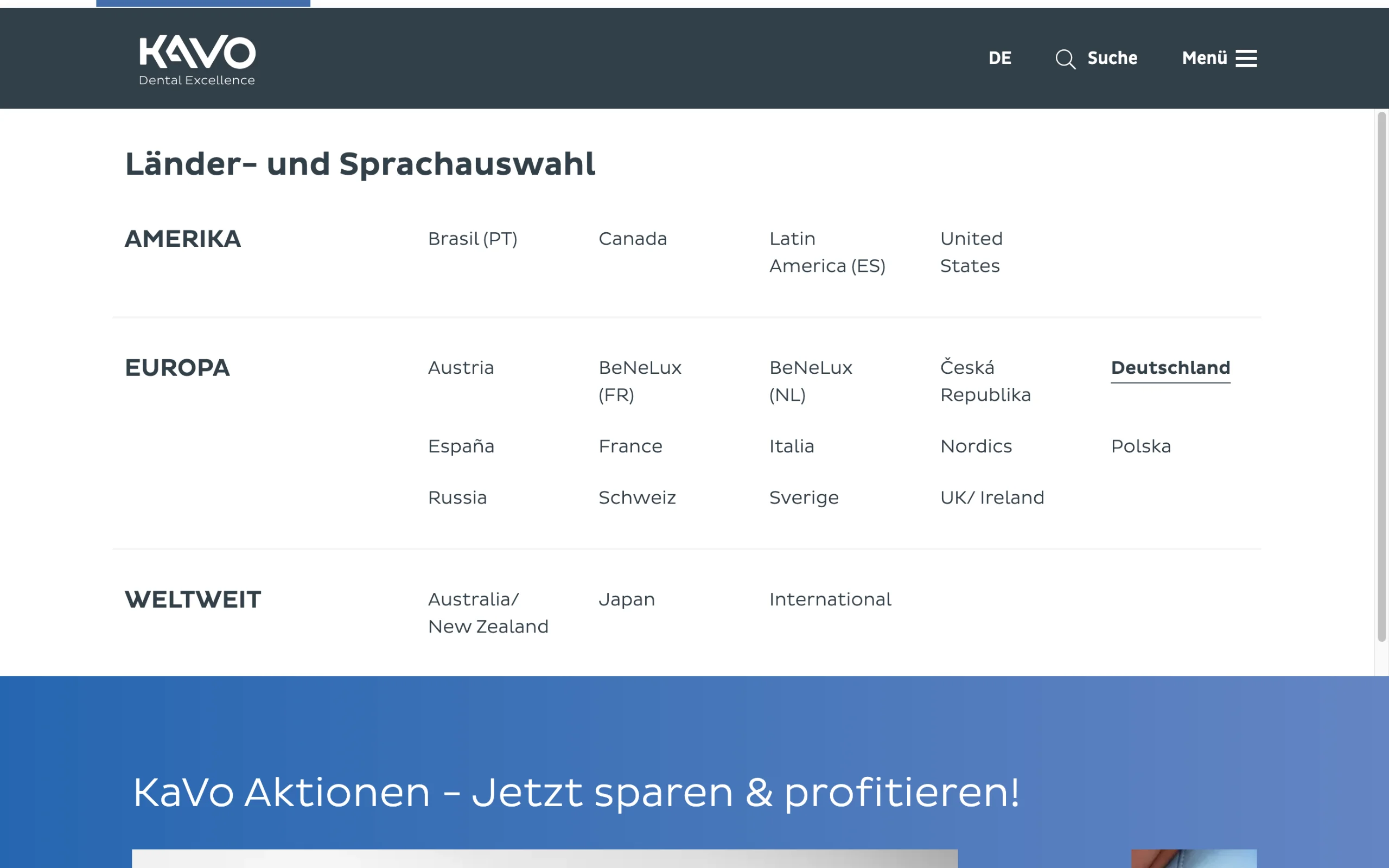Screen dimensions: 1389x868
Task: Click the KaVo Dental Excellence logo
Action: (x=197, y=60)
